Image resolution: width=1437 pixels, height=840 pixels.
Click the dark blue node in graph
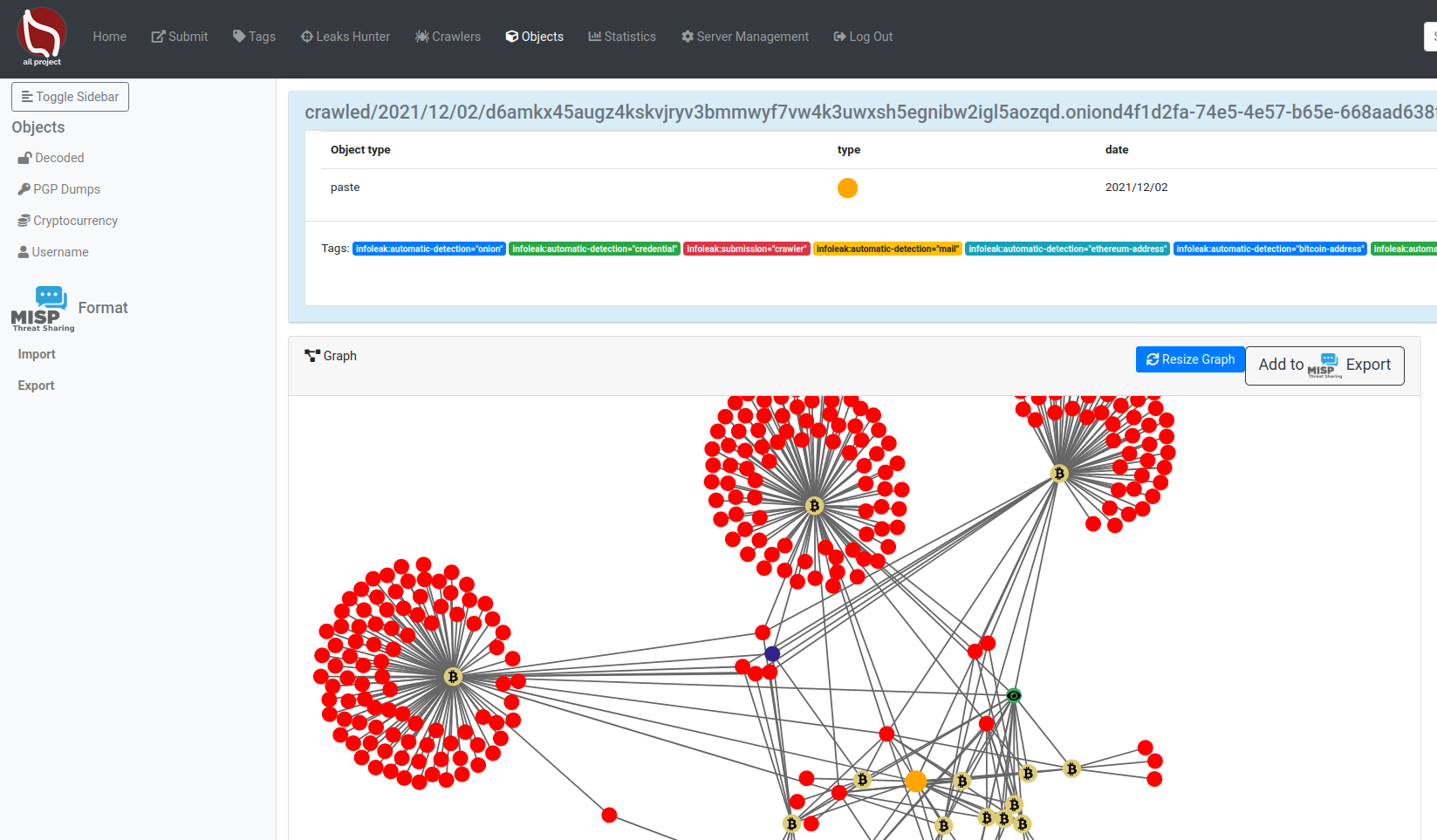pyautogui.click(x=772, y=653)
